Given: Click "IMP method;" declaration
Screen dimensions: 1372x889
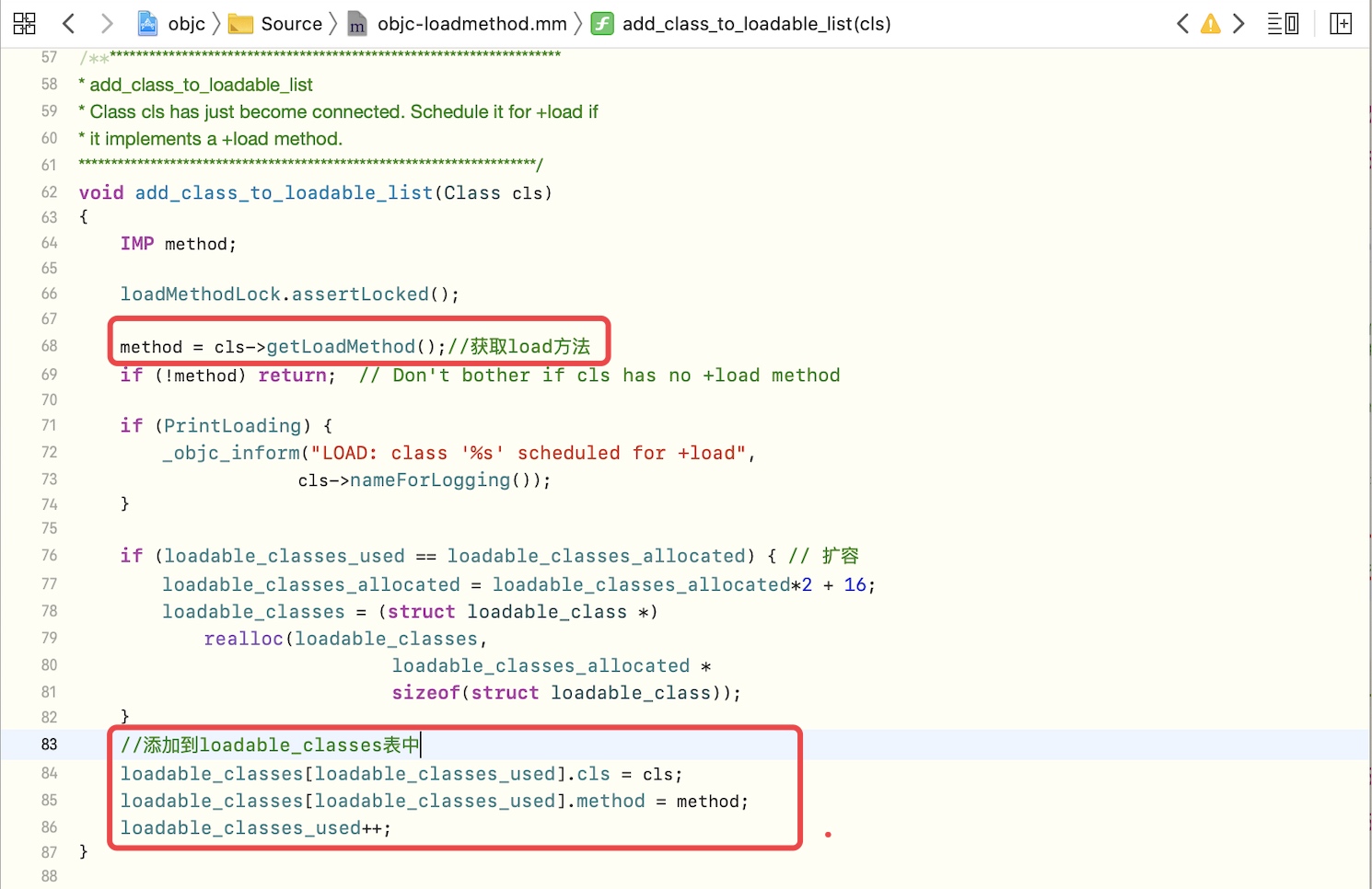Looking at the screenshot, I should [178, 244].
